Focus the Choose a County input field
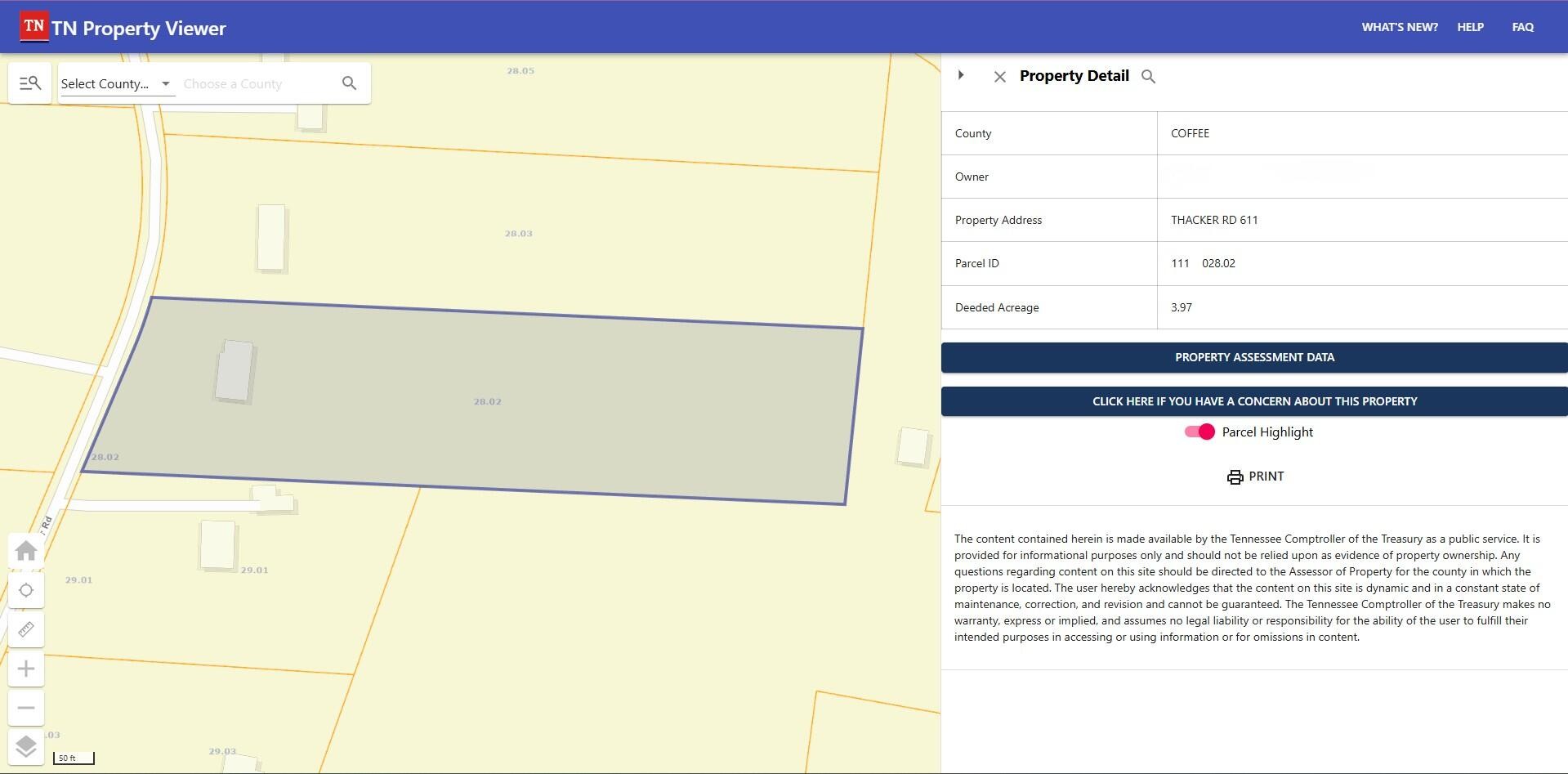Screen dimensions: 1568x774 tap(255, 83)
